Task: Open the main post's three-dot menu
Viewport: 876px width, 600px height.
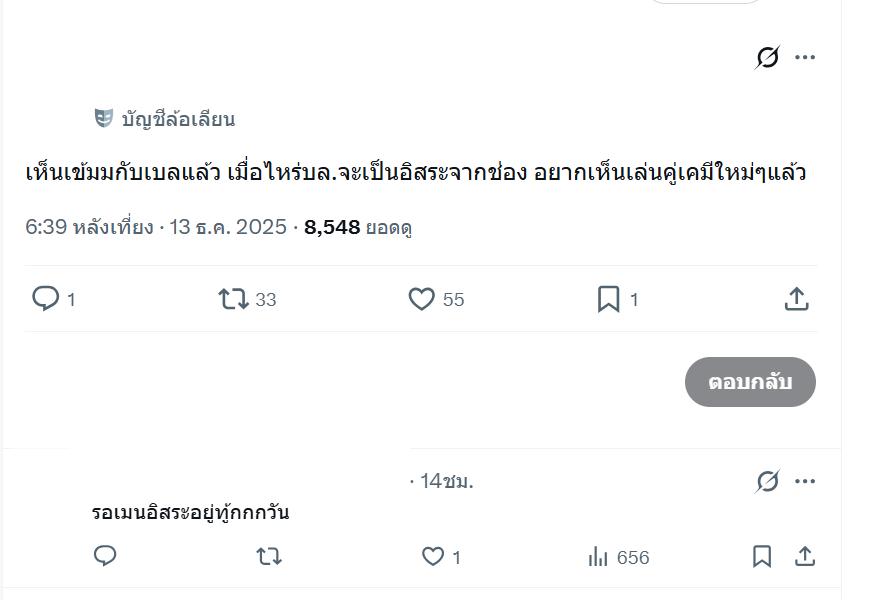Action: [x=805, y=58]
